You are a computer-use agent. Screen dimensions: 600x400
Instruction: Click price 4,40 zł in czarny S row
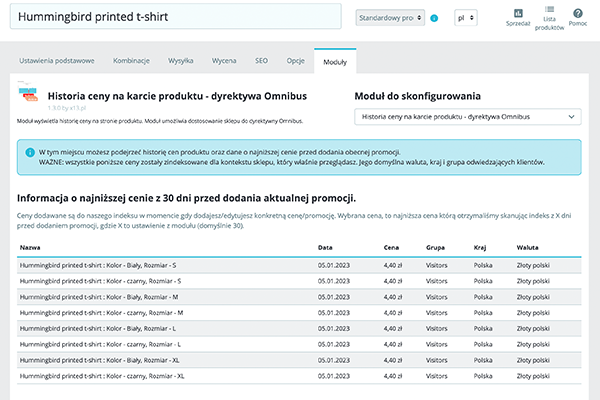(393, 281)
